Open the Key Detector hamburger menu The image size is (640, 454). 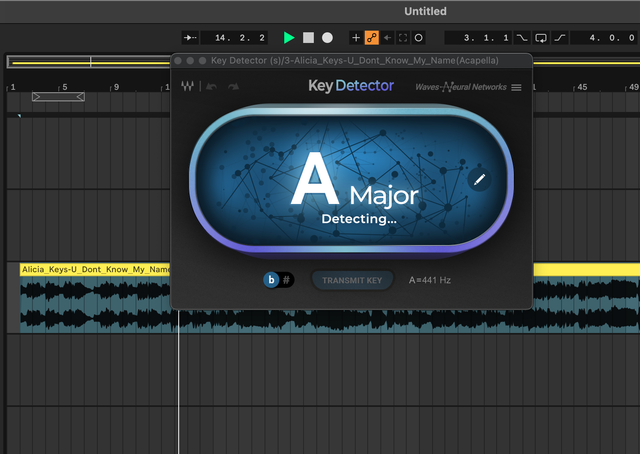pyautogui.click(x=516, y=87)
